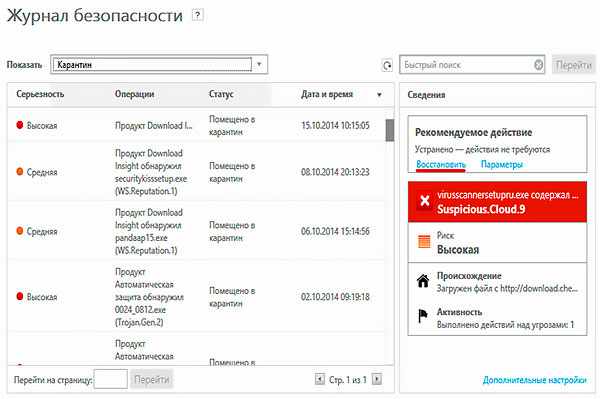
Task: Click the securitykisssetup.exe operation text
Action: tap(151, 172)
